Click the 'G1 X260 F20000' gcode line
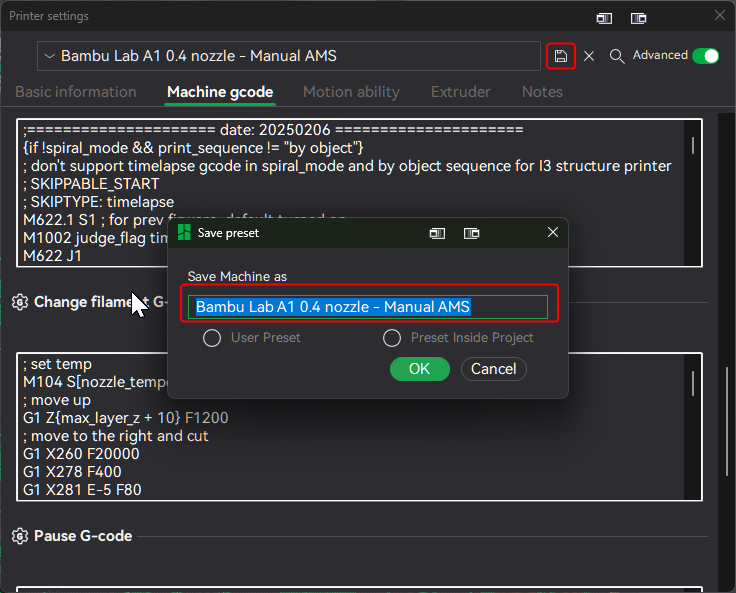 point(81,454)
